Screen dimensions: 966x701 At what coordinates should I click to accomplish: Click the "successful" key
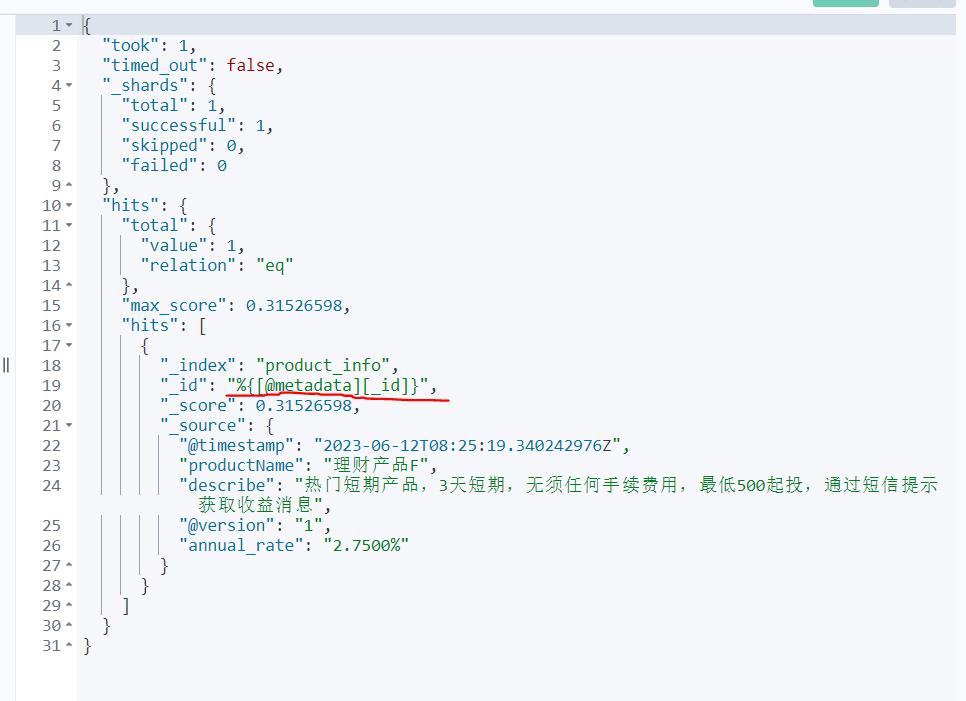[179, 126]
